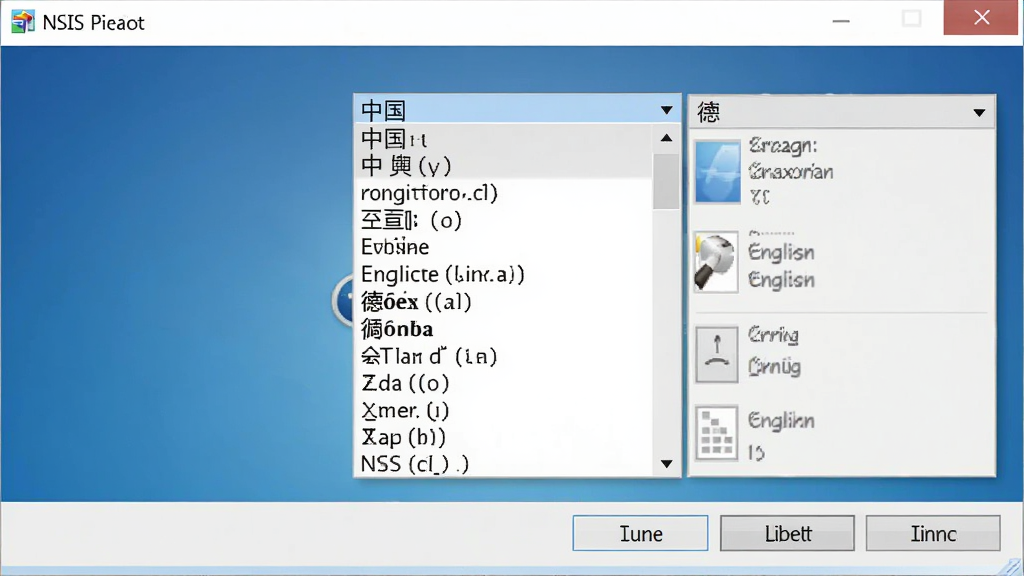The height and width of the screenshot is (576, 1024).
Task: Select the 'Xmer. (ı)' list entry
Action: point(504,410)
